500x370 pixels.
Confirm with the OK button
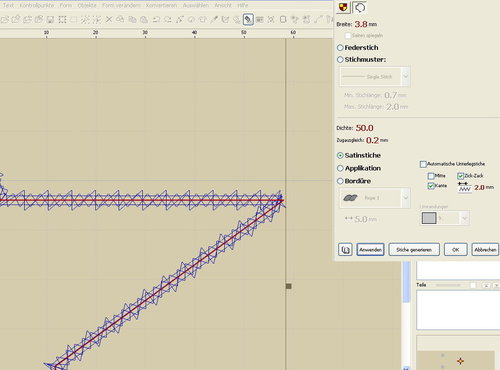[x=455, y=249]
